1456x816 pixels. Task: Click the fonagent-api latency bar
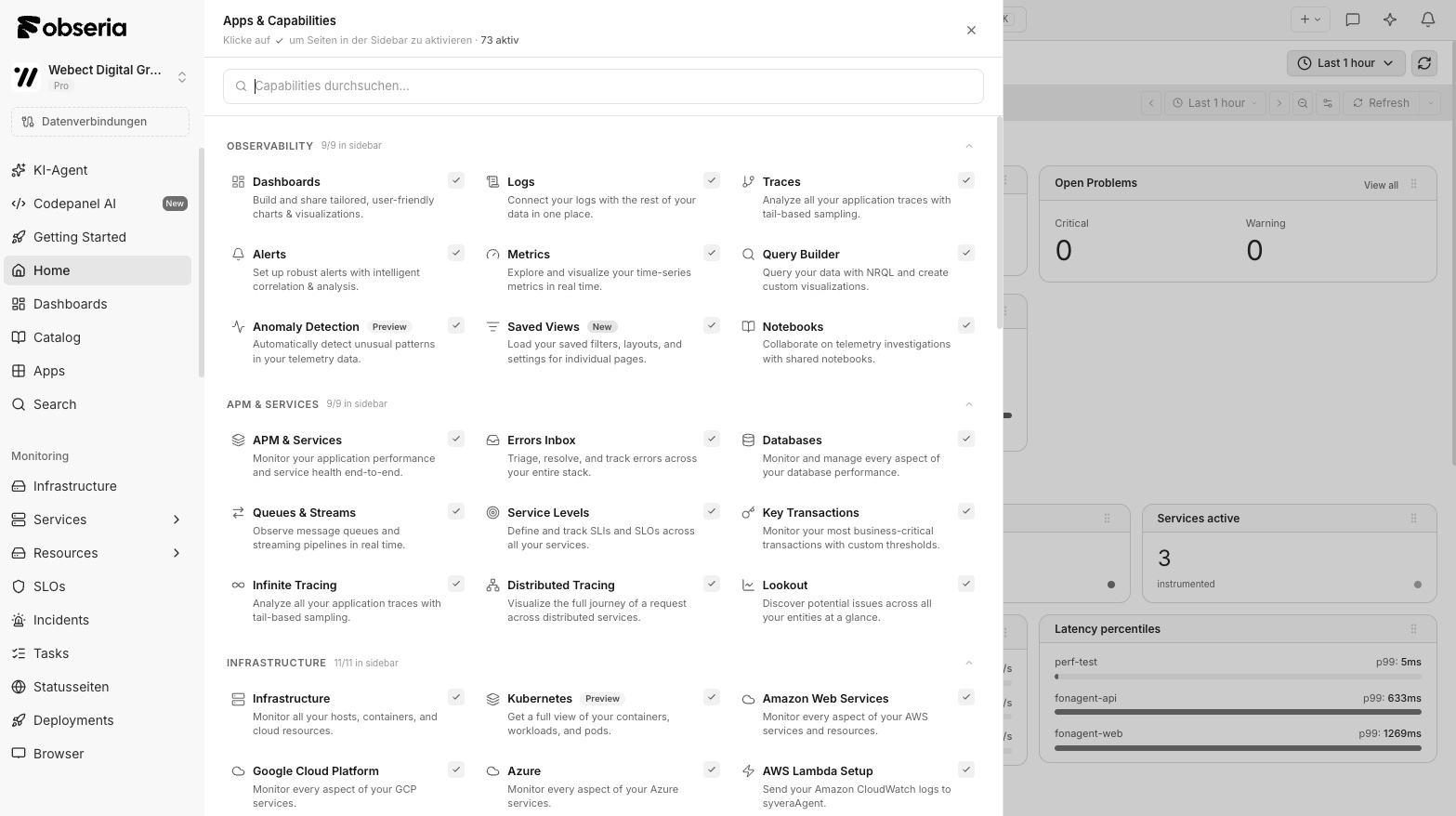[x=1238, y=712]
